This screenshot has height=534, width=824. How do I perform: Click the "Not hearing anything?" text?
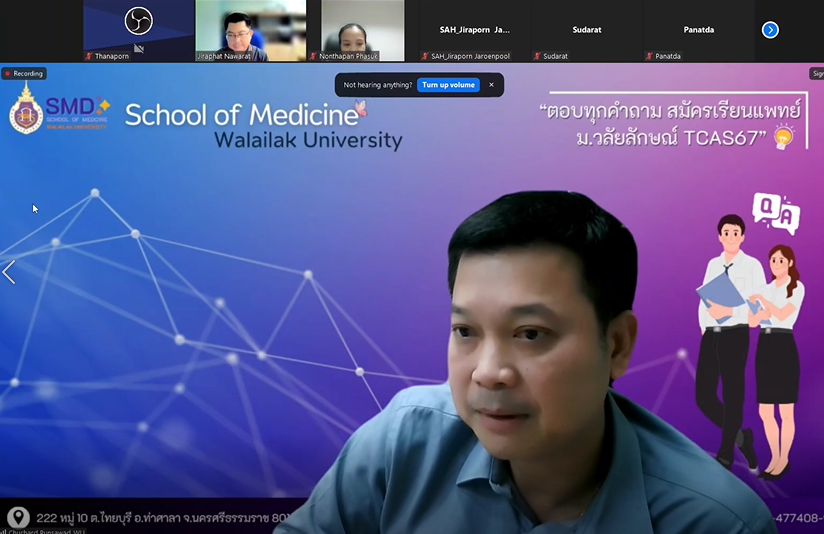(378, 85)
